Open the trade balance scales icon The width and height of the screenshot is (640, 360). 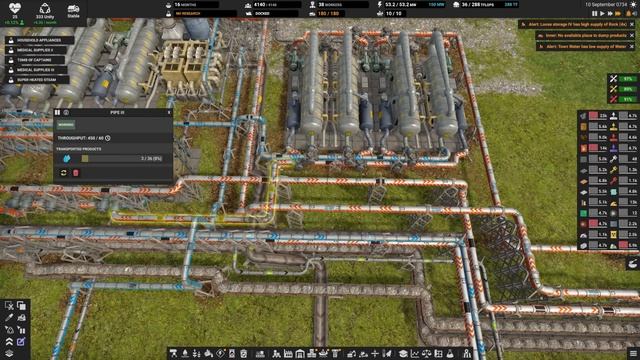(427, 353)
